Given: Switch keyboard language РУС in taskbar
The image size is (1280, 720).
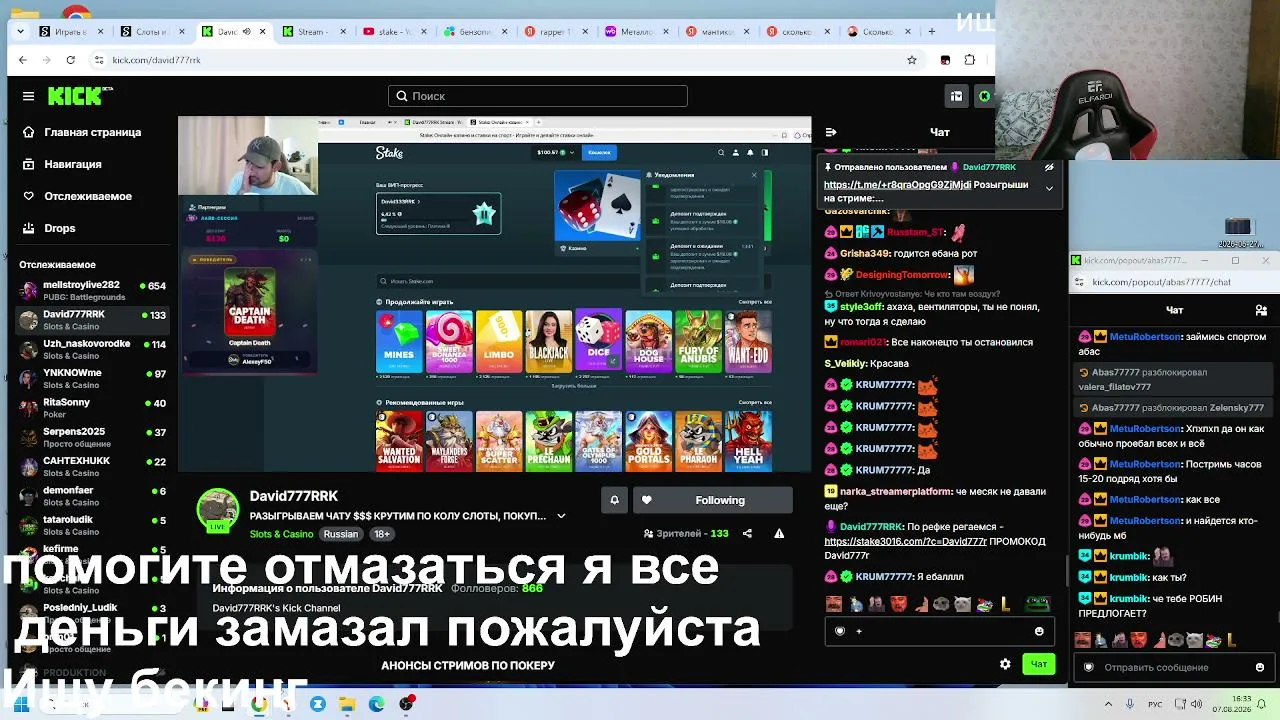Looking at the screenshot, I should pos(1155,704).
